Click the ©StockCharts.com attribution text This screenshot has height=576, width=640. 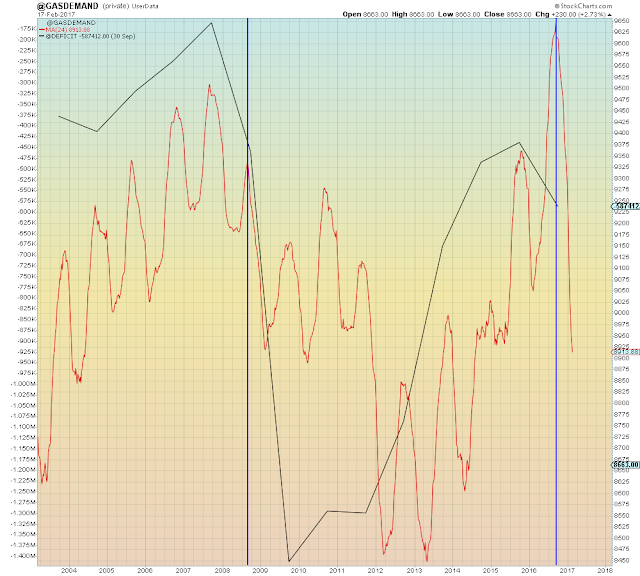(x=583, y=6)
